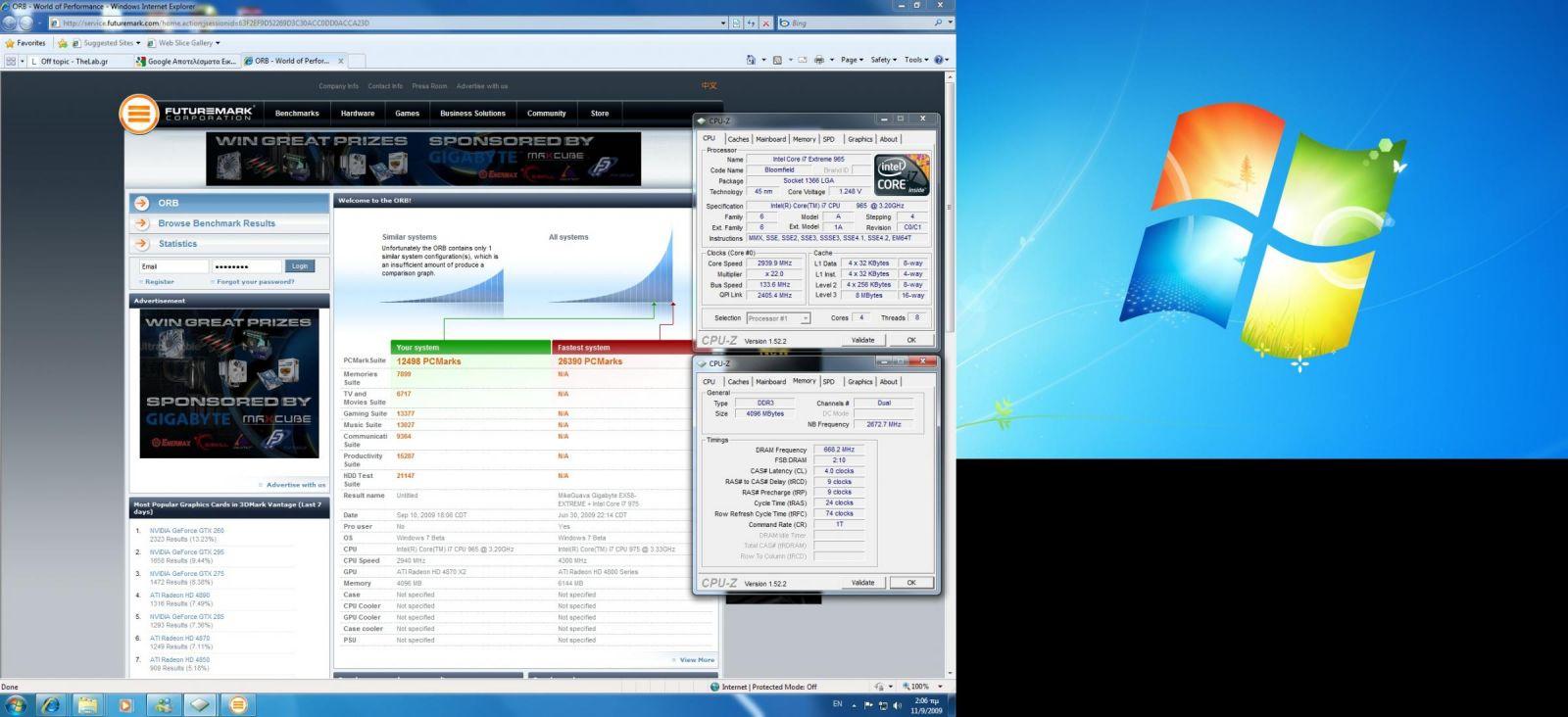Open Mainboard tab in top CPU-Z window
The width and height of the screenshot is (1568, 717).
(x=771, y=139)
